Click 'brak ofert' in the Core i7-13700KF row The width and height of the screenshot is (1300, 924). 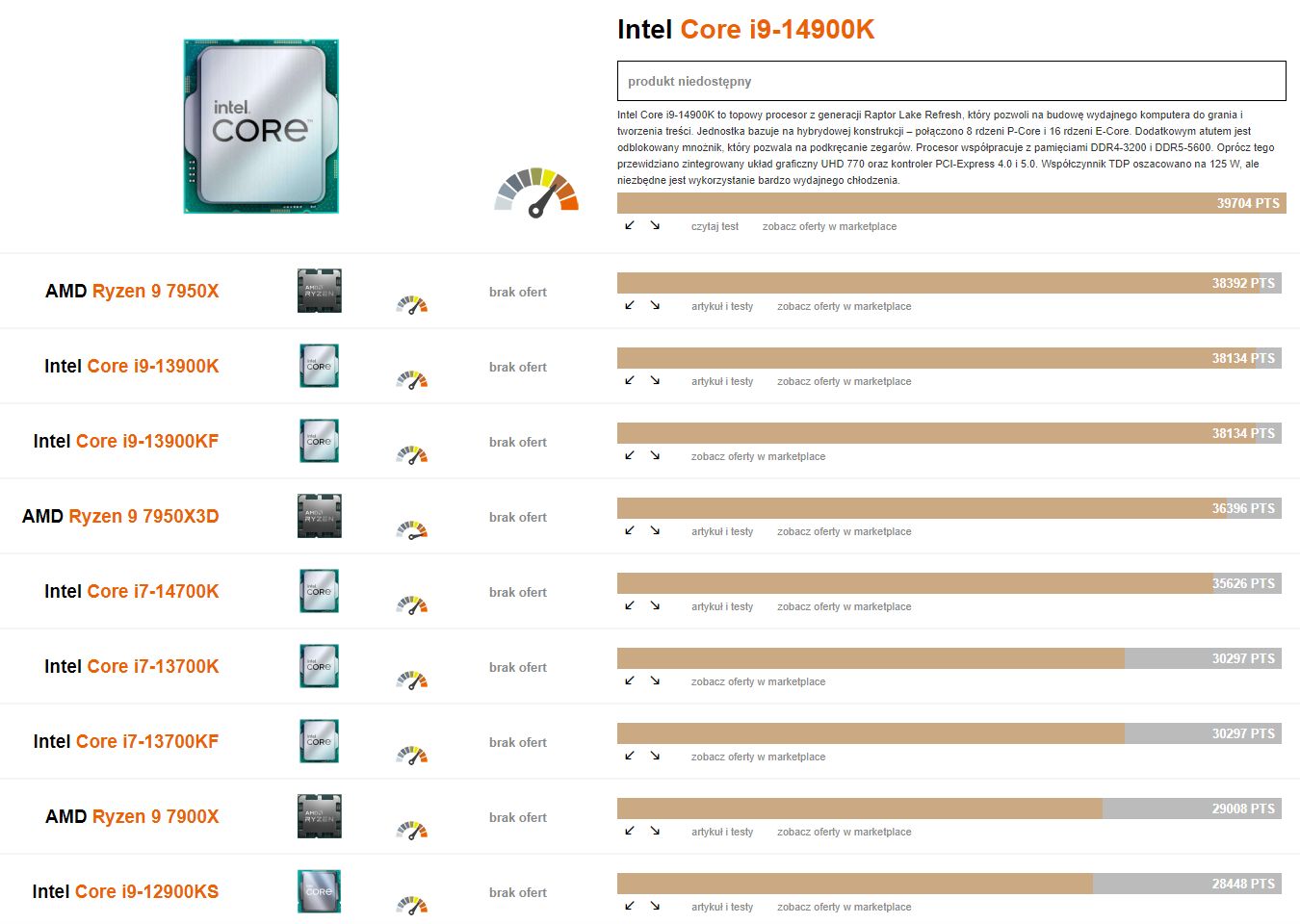[518, 743]
